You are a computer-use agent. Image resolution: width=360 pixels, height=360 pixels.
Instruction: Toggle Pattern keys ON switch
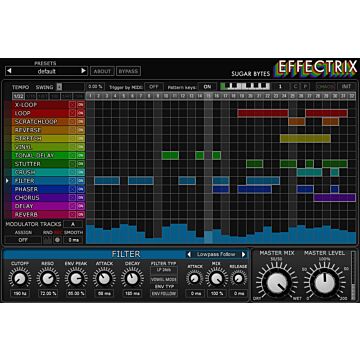(x=207, y=87)
